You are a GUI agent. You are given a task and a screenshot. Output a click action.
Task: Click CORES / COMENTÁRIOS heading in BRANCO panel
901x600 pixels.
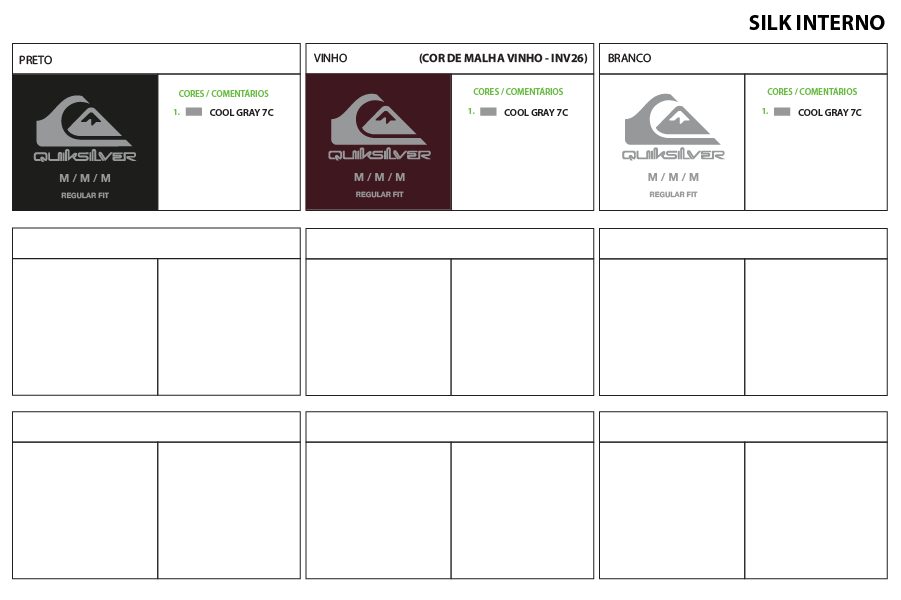pos(811,92)
